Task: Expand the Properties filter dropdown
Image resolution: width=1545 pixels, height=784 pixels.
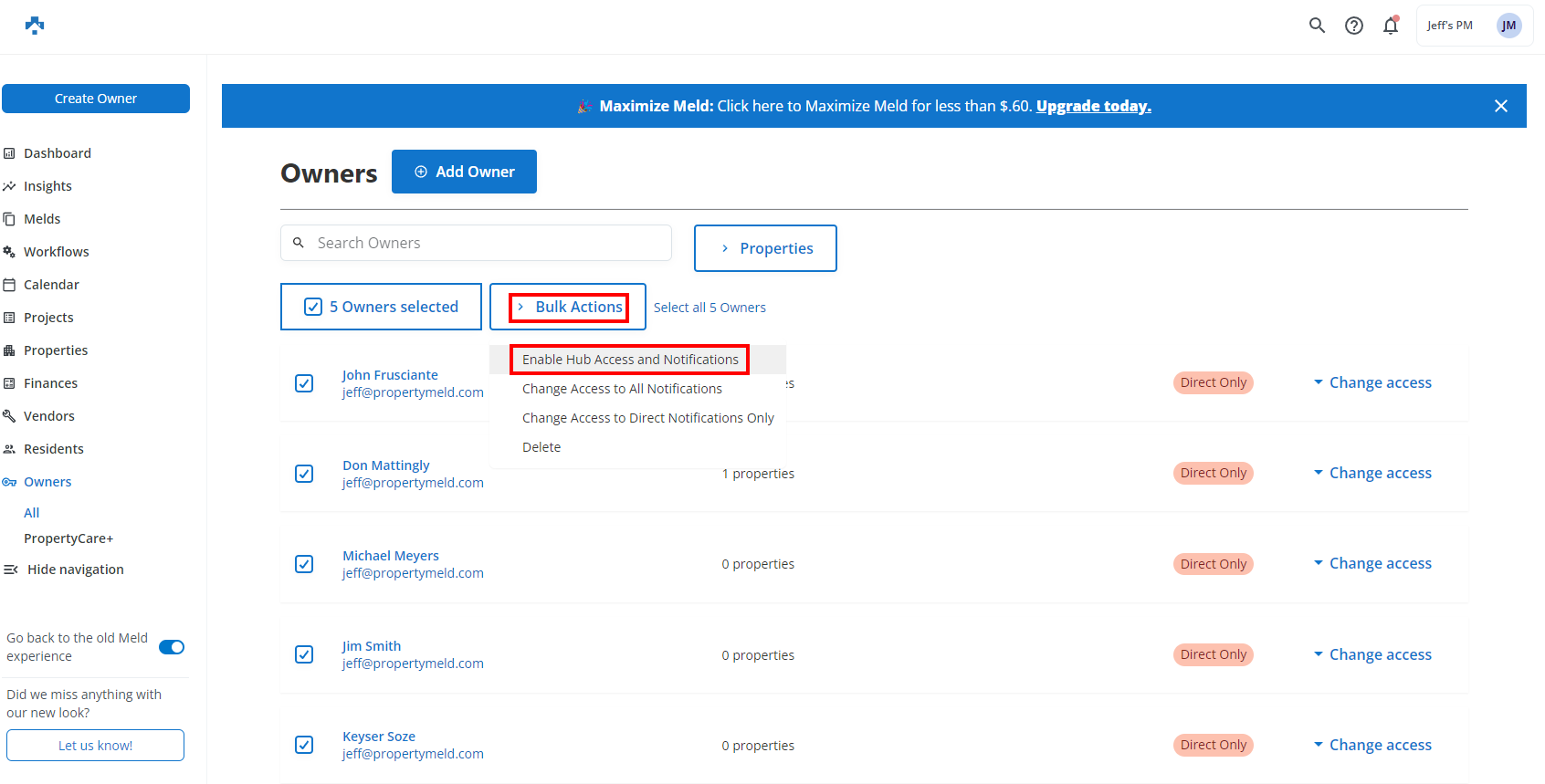Action: coord(765,248)
